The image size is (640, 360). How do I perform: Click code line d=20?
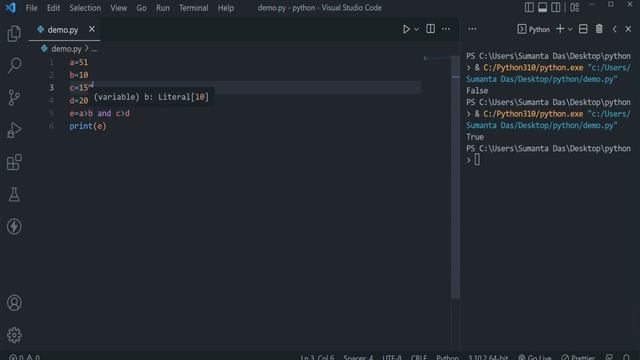[79, 100]
